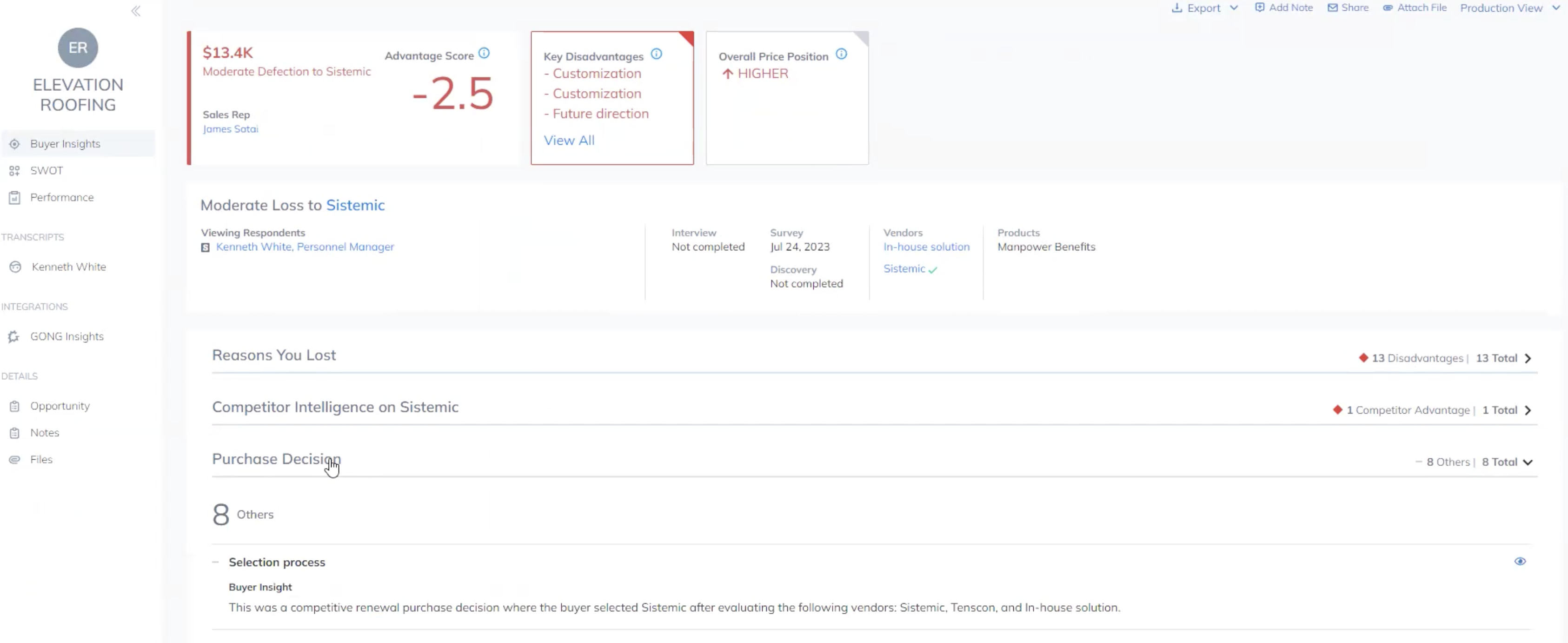Open Buyer Insights target icon
The width and height of the screenshot is (1568, 643).
[x=14, y=144]
